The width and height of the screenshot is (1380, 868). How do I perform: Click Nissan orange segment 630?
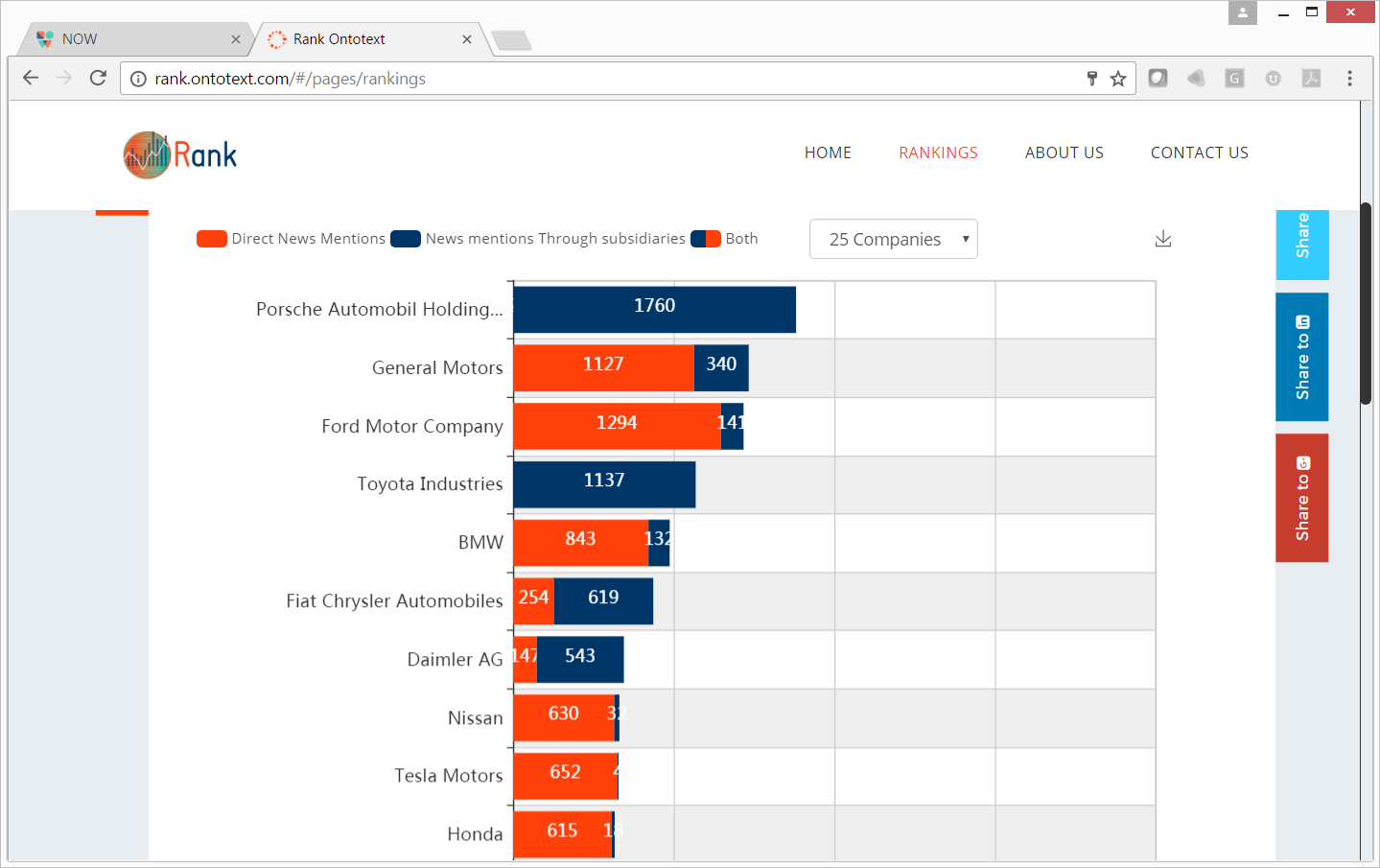[564, 717]
